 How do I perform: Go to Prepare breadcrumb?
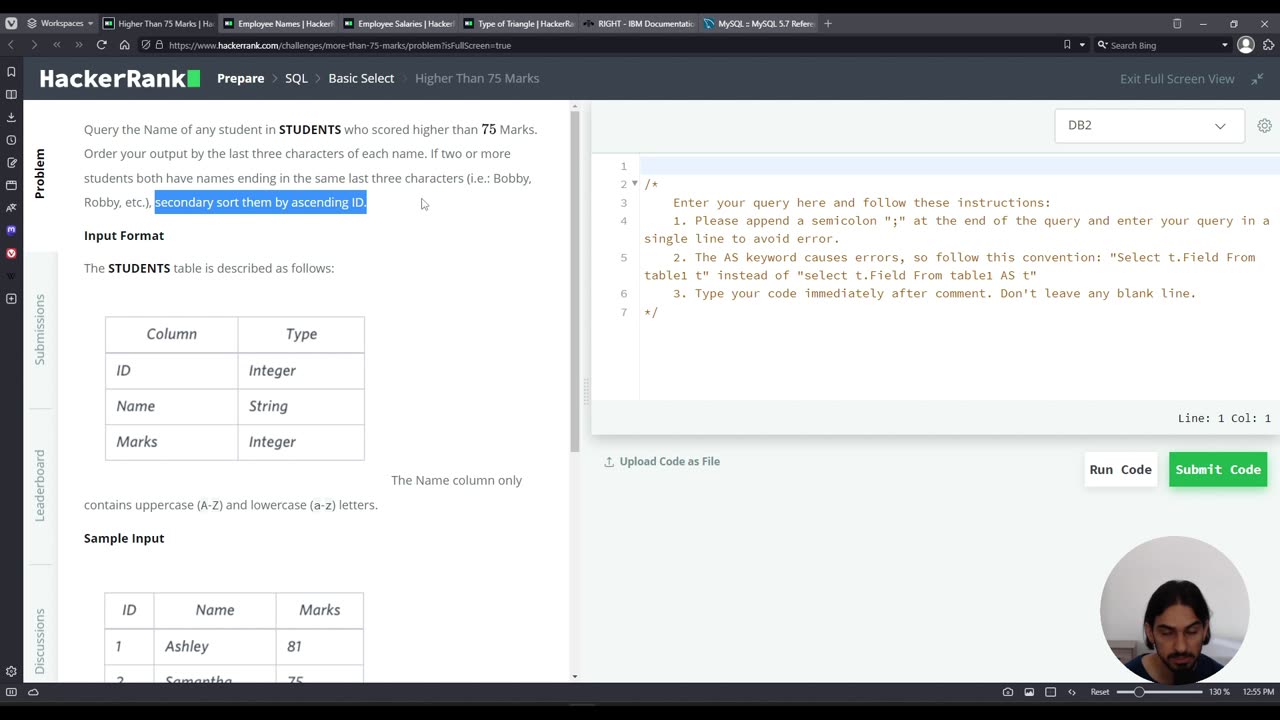coord(241,78)
